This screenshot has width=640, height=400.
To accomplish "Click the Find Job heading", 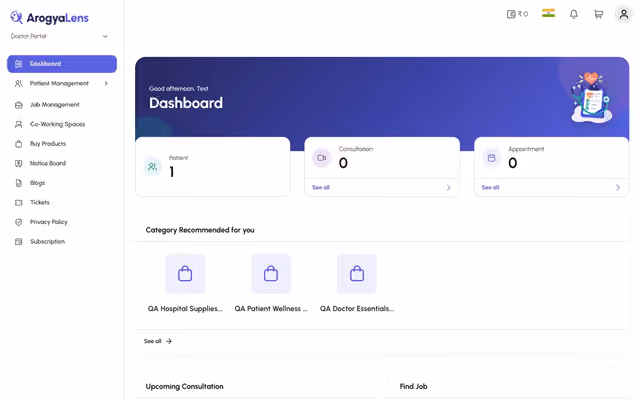I will click(x=413, y=386).
